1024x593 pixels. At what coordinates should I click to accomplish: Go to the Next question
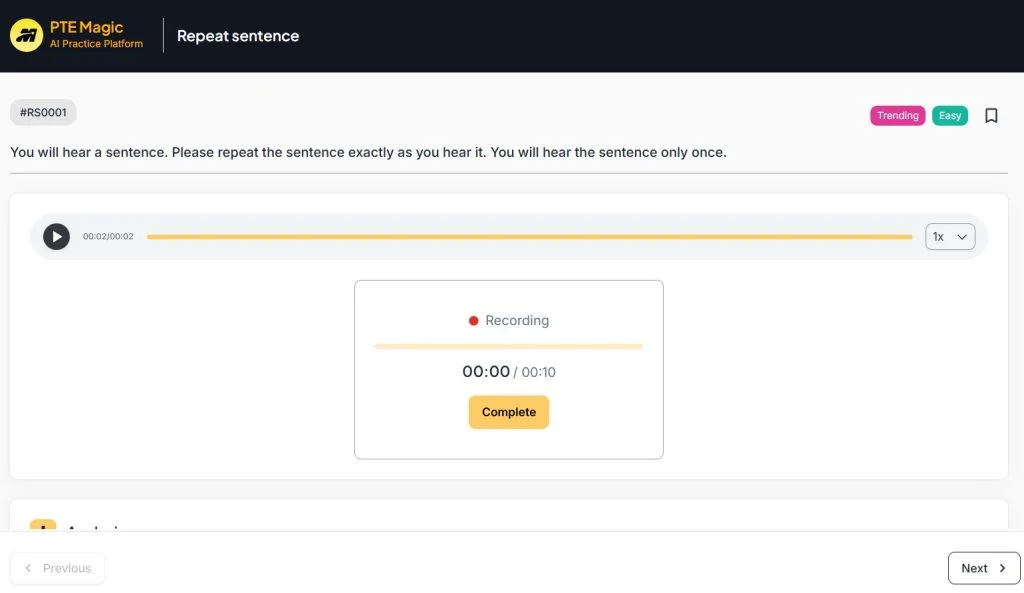[983, 568]
